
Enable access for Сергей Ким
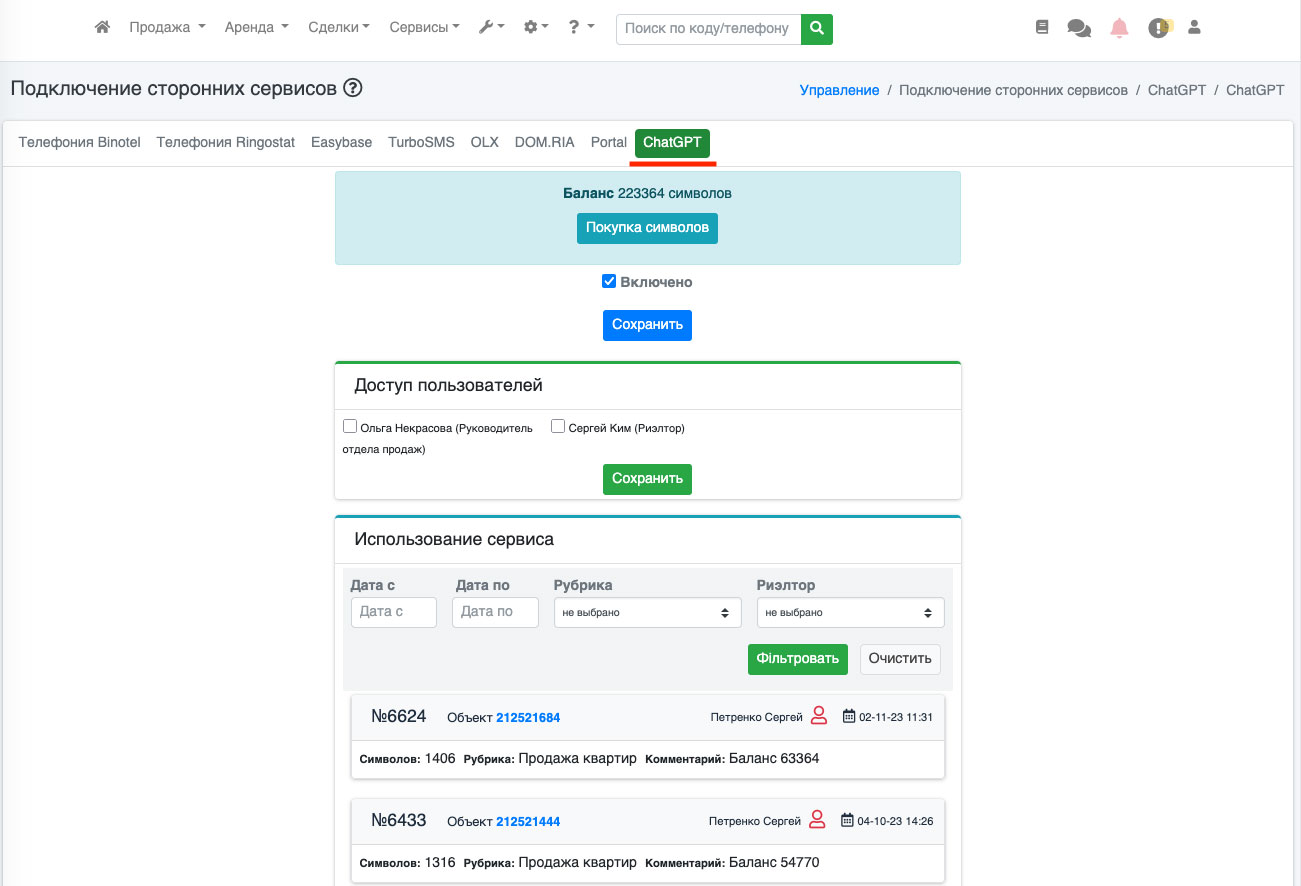[558, 426]
